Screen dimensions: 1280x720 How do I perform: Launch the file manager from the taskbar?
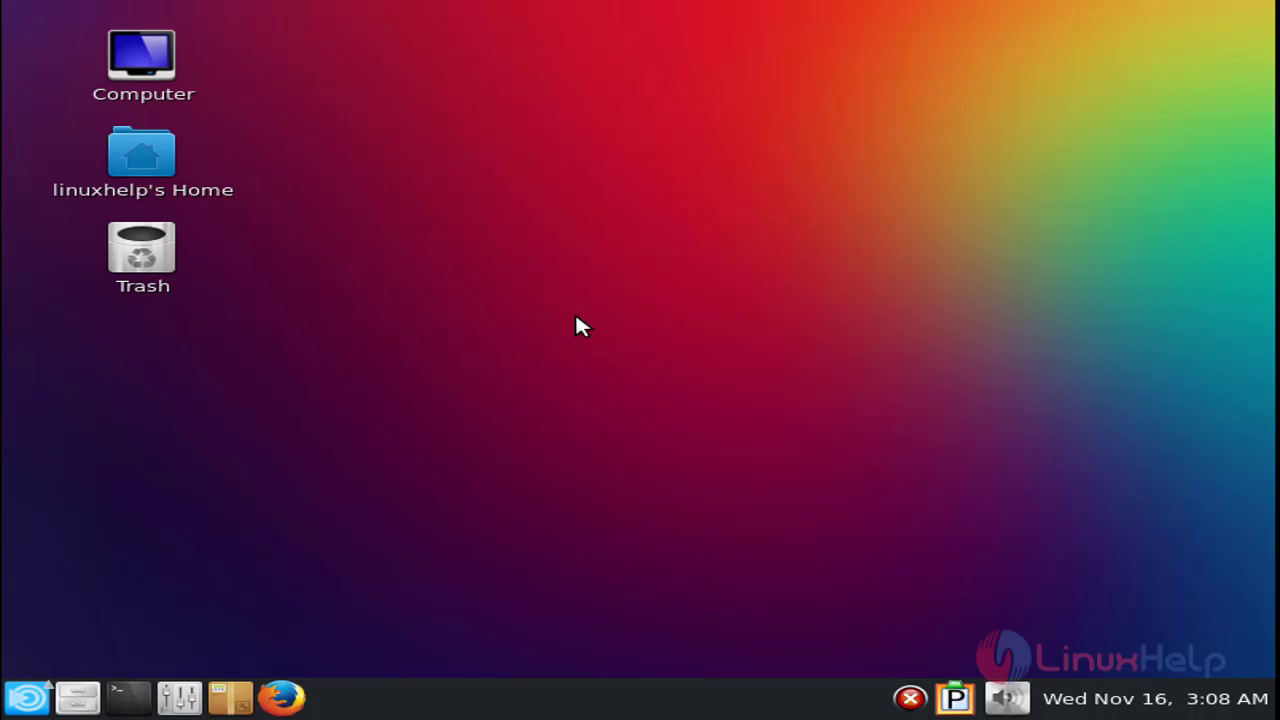click(x=77, y=697)
